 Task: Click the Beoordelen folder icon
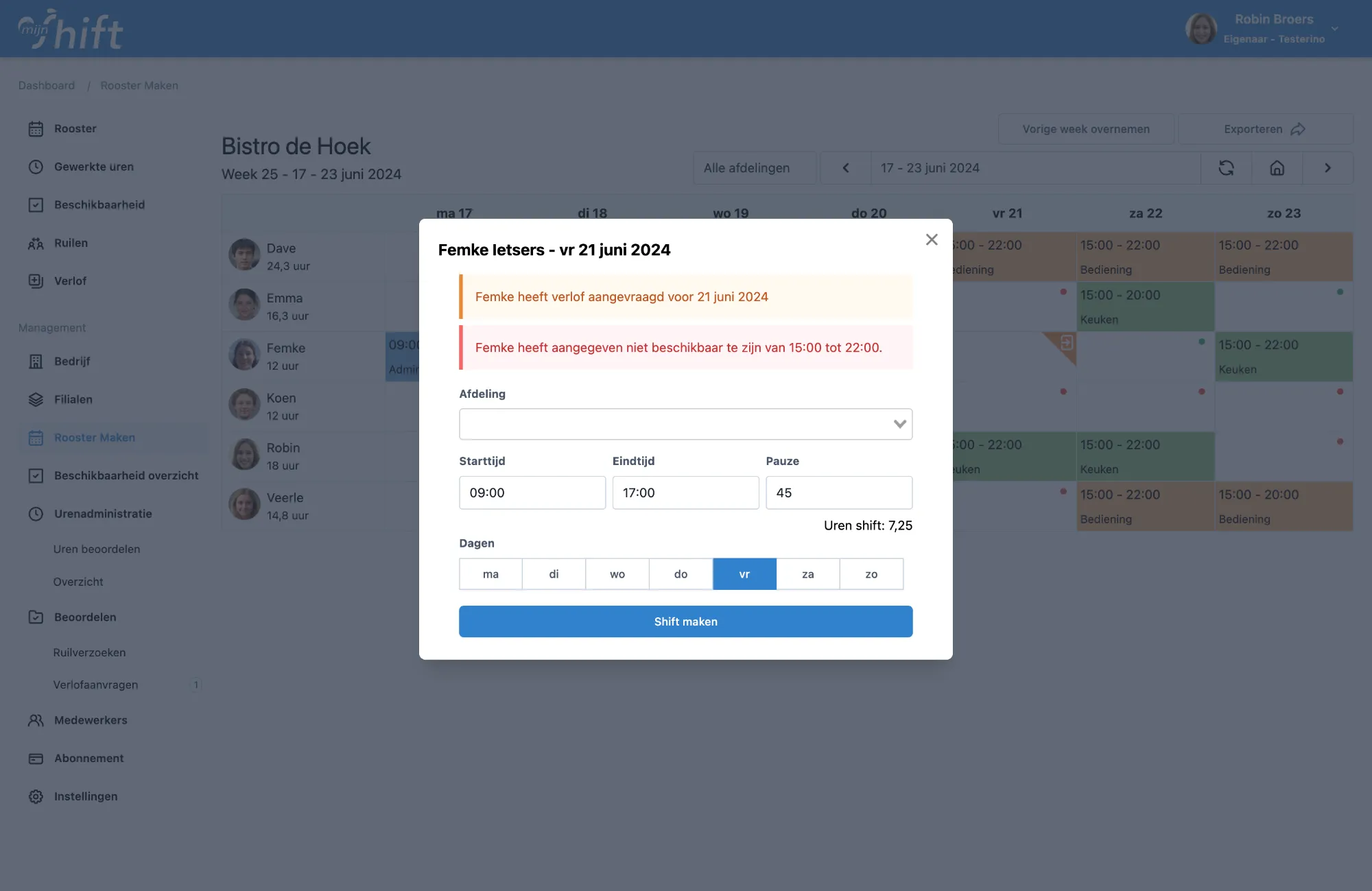[36, 617]
